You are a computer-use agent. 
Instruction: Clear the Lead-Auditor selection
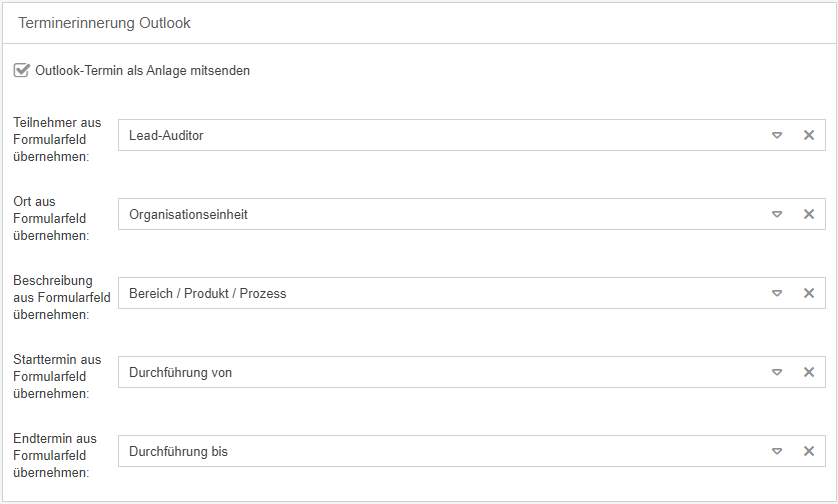point(809,135)
